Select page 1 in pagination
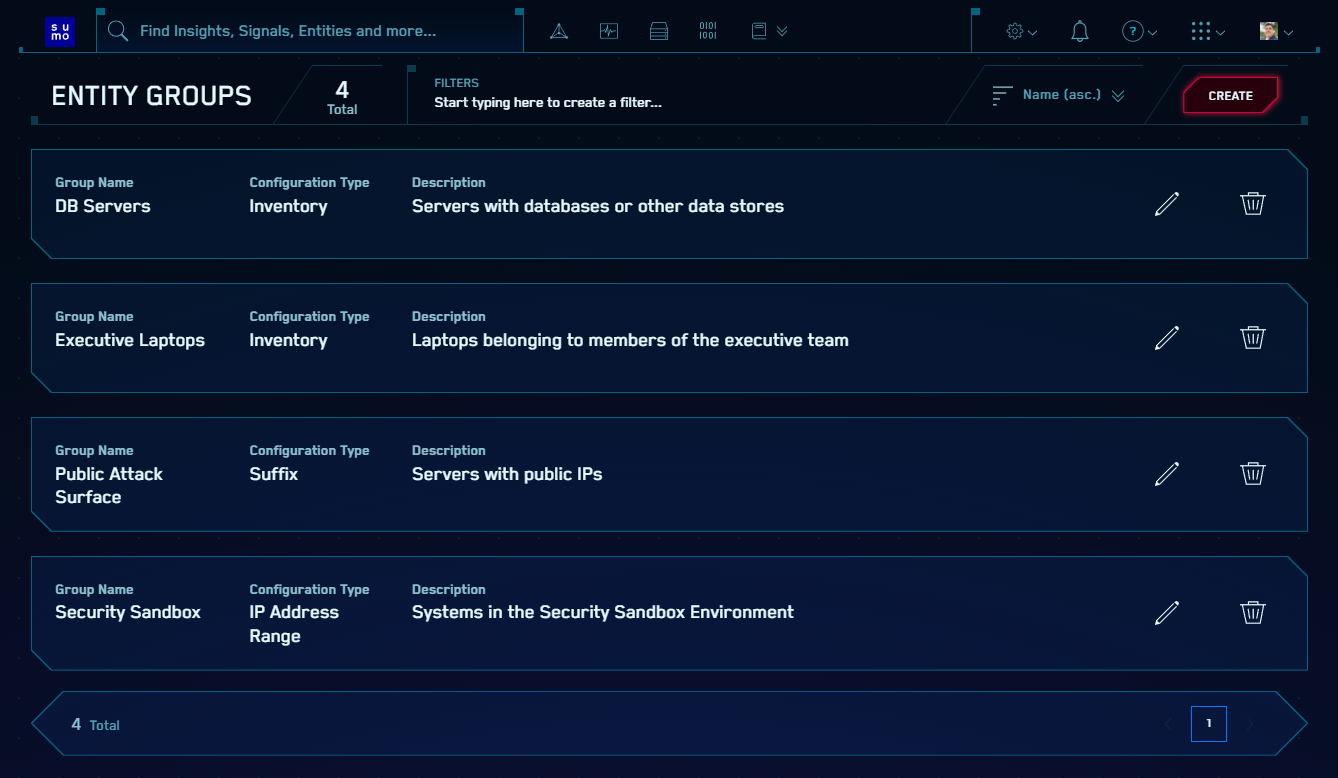Viewport: 1338px width, 778px height. 1208,723
